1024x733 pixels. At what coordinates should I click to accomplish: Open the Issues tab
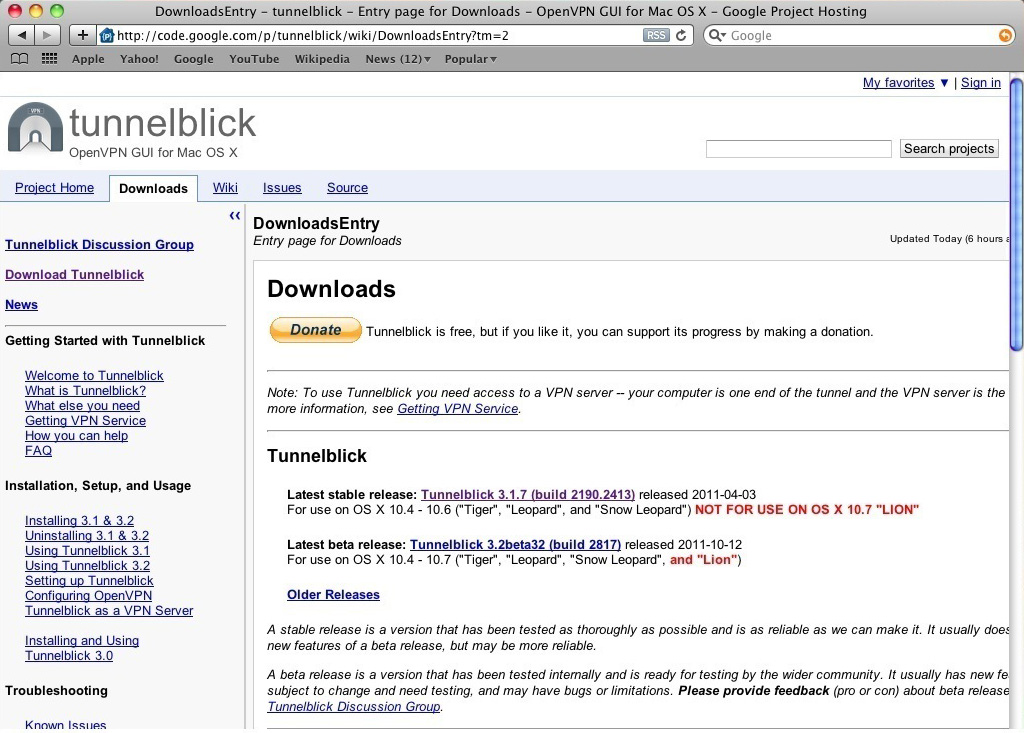pos(282,187)
